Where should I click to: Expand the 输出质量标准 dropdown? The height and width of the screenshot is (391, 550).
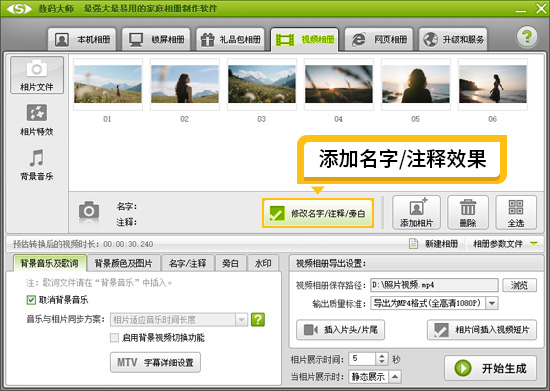coord(492,303)
